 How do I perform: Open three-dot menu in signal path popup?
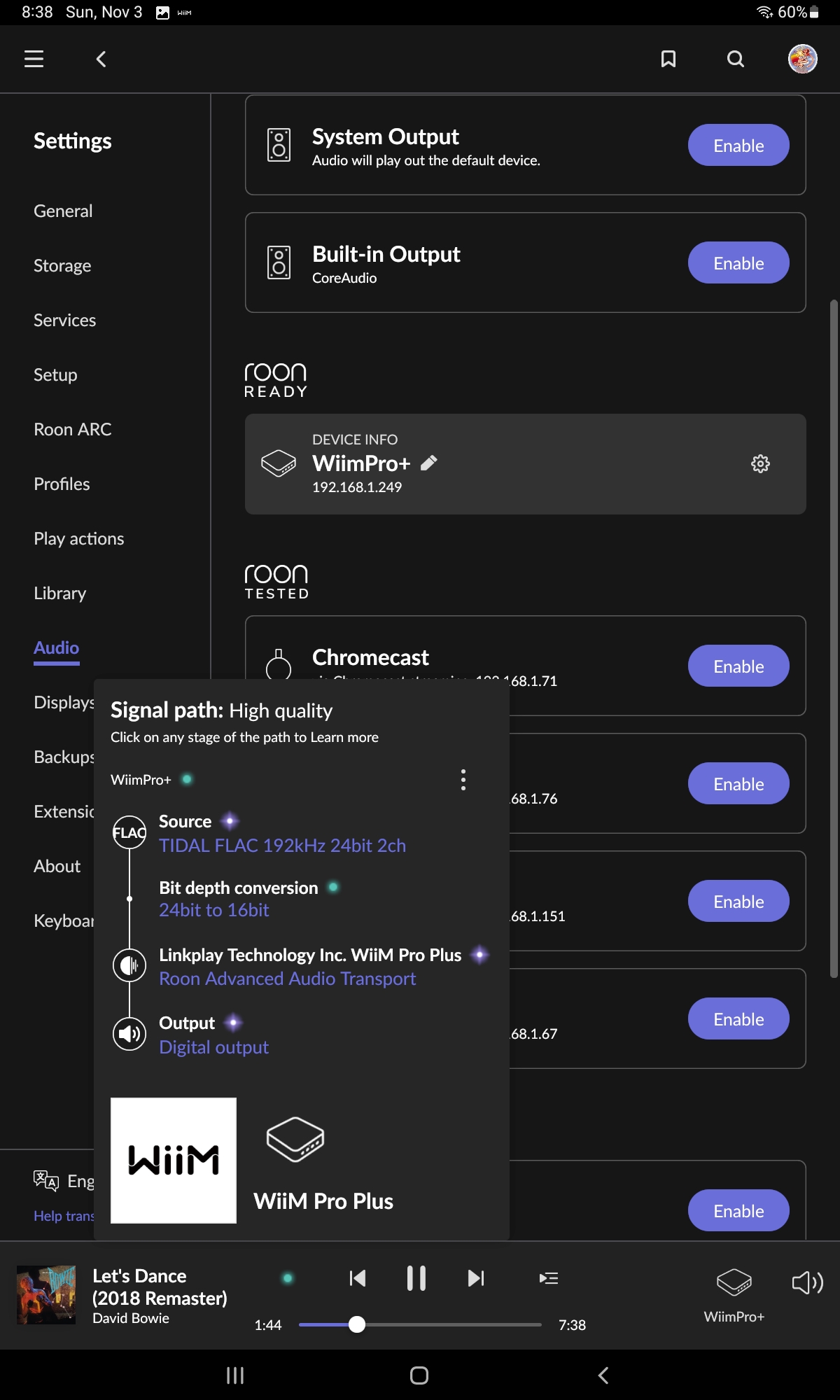click(463, 780)
